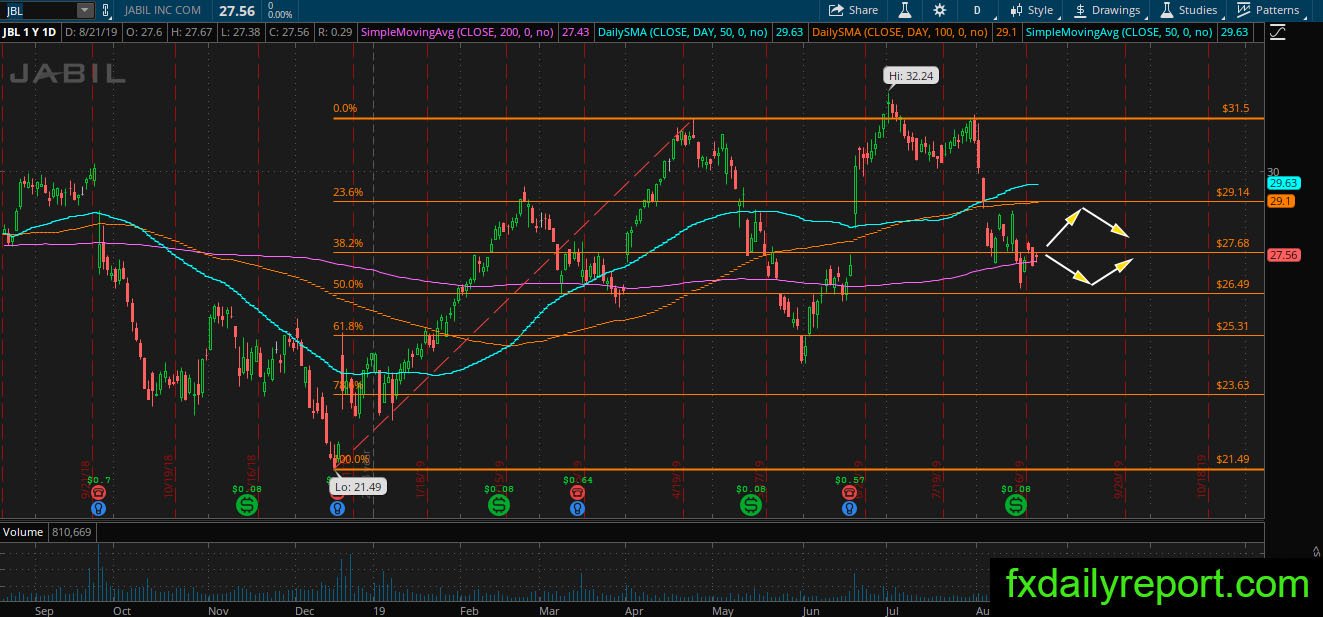Click the September conference call lightbulb icon
The width and height of the screenshot is (1323, 617).
click(97, 508)
